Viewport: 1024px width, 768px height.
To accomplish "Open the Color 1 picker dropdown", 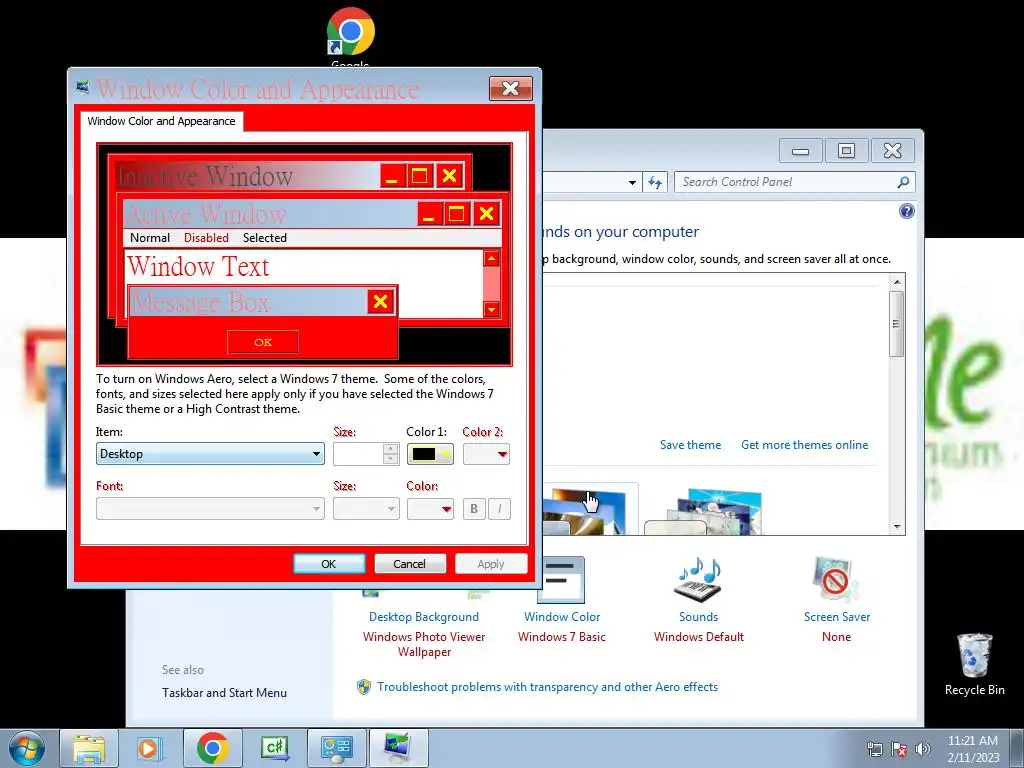I will click(x=430, y=454).
